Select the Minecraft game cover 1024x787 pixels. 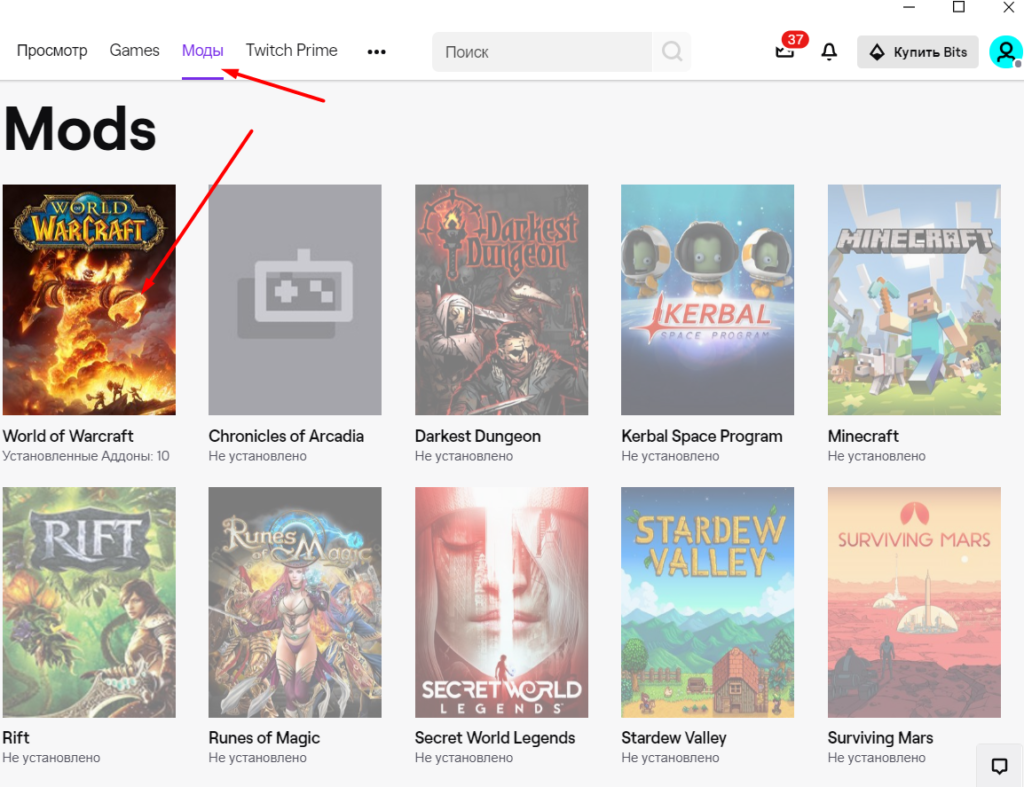click(x=913, y=299)
